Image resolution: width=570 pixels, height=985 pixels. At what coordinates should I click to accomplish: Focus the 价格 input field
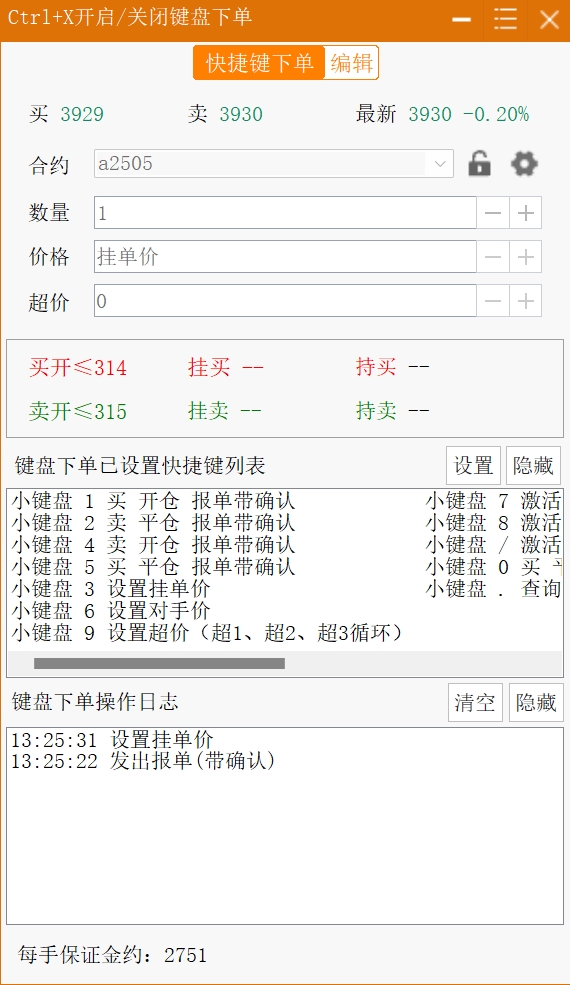click(x=285, y=257)
